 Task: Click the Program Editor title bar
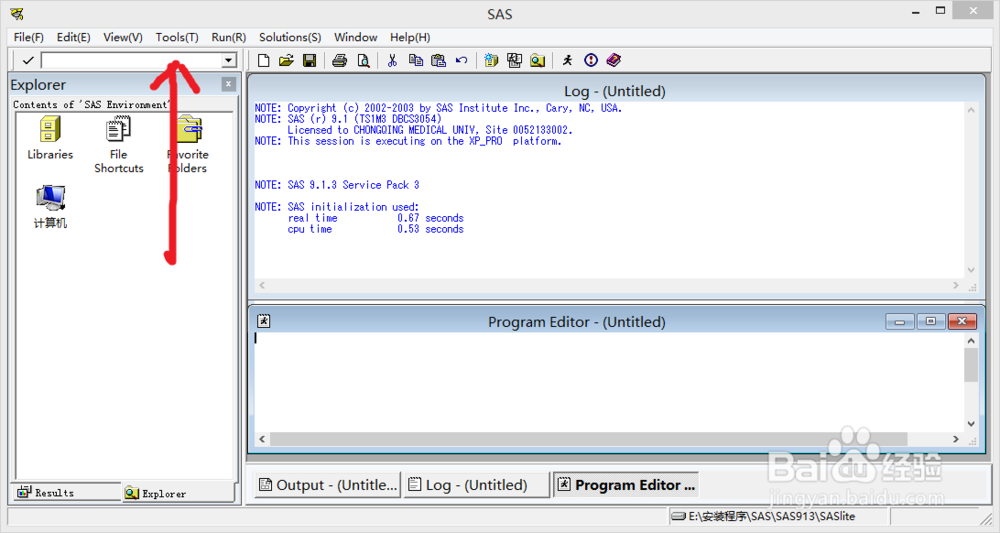[x=577, y=321]
